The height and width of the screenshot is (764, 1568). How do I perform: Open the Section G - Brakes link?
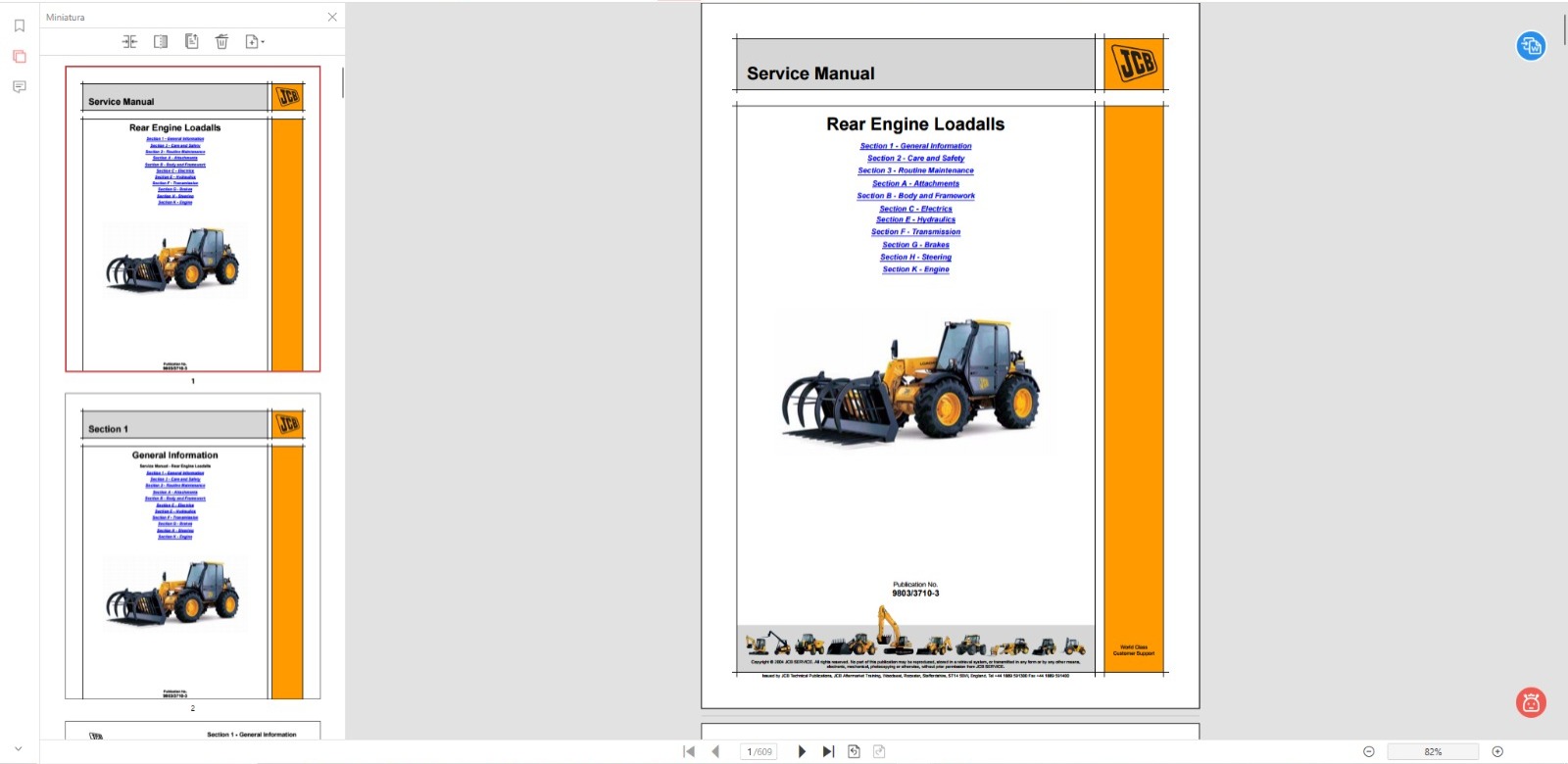pos(915,245)
